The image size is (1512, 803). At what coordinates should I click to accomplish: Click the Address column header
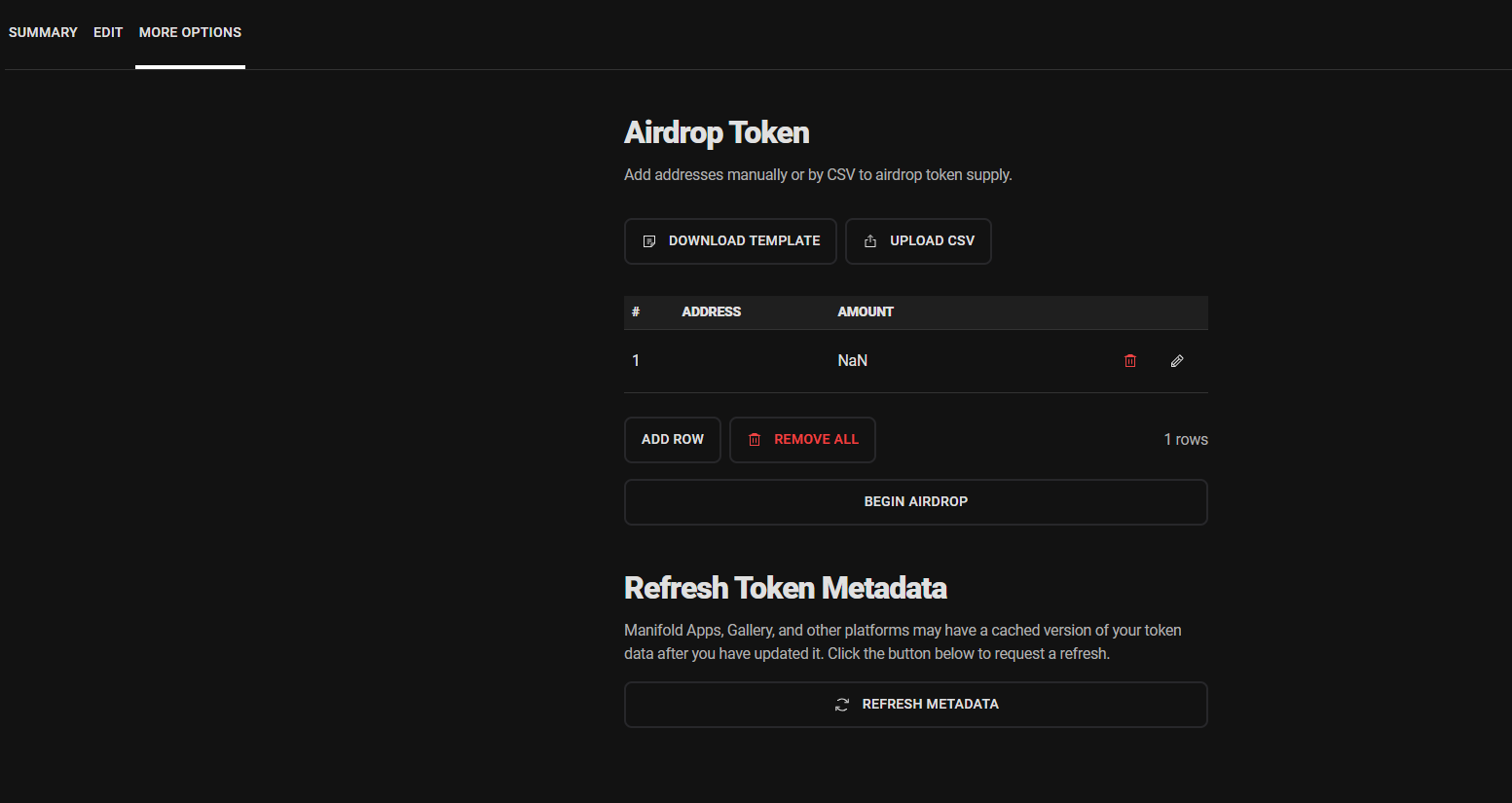(x=711, y=312)
